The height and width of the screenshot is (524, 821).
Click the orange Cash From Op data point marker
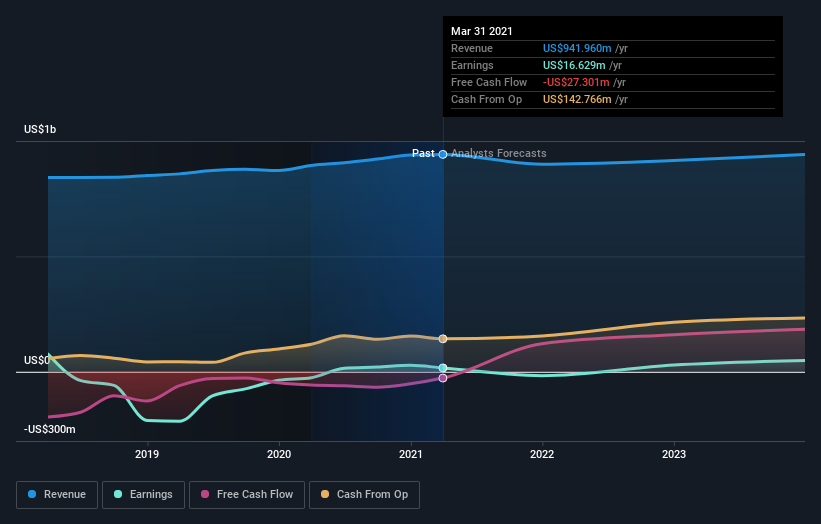point(443,339)
